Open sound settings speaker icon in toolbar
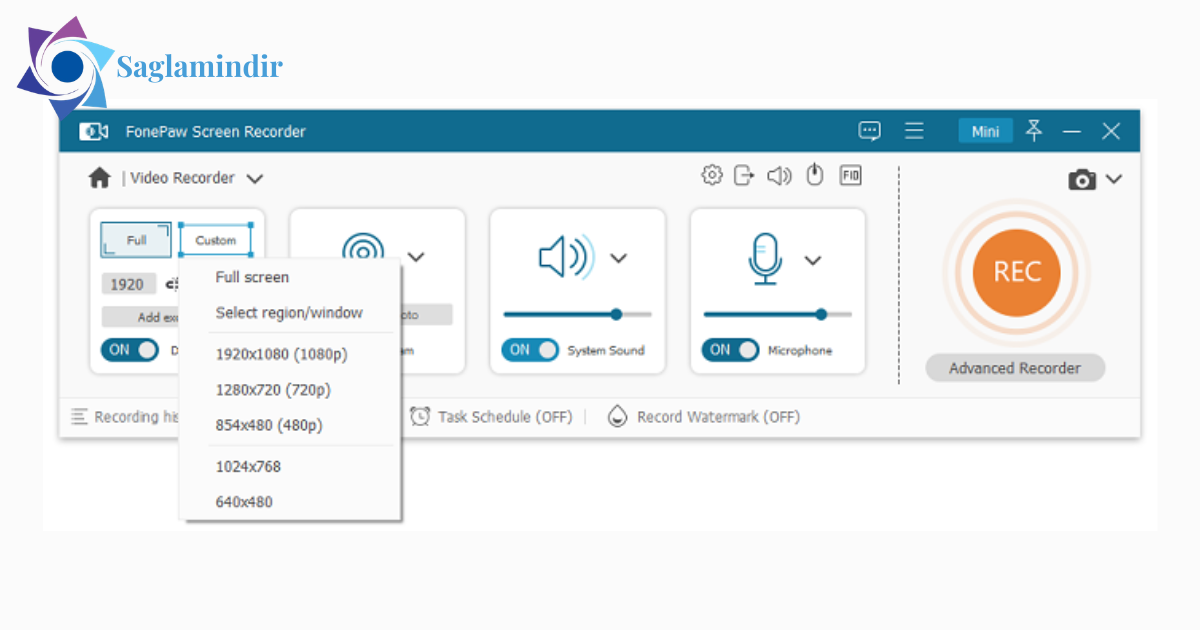This screenshot has height=630, width=1200. pyautogui.click(x=779, y=176)
